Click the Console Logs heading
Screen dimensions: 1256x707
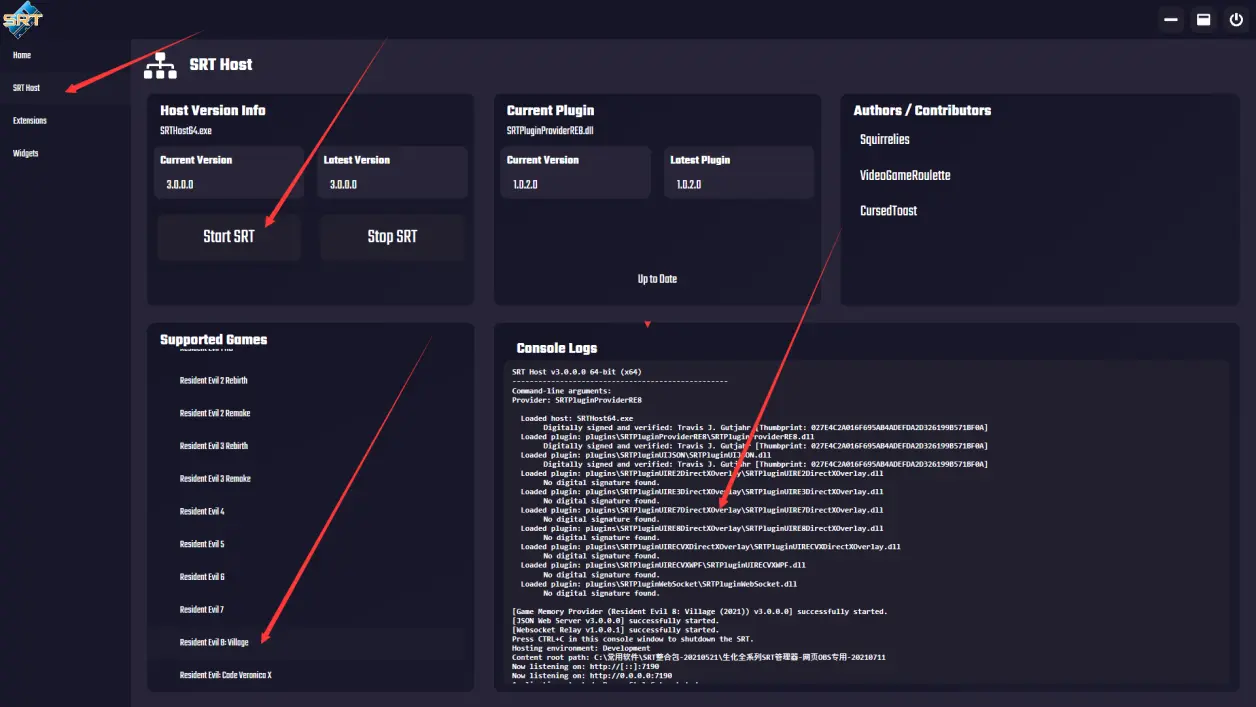556,349
